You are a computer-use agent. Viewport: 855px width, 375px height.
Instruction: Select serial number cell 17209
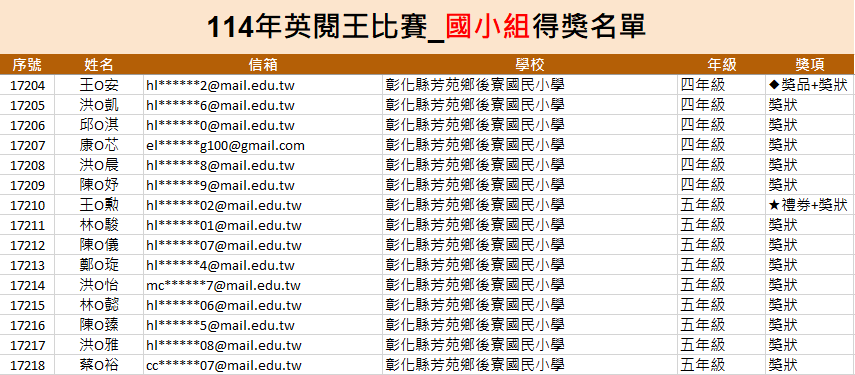[27, 185]
